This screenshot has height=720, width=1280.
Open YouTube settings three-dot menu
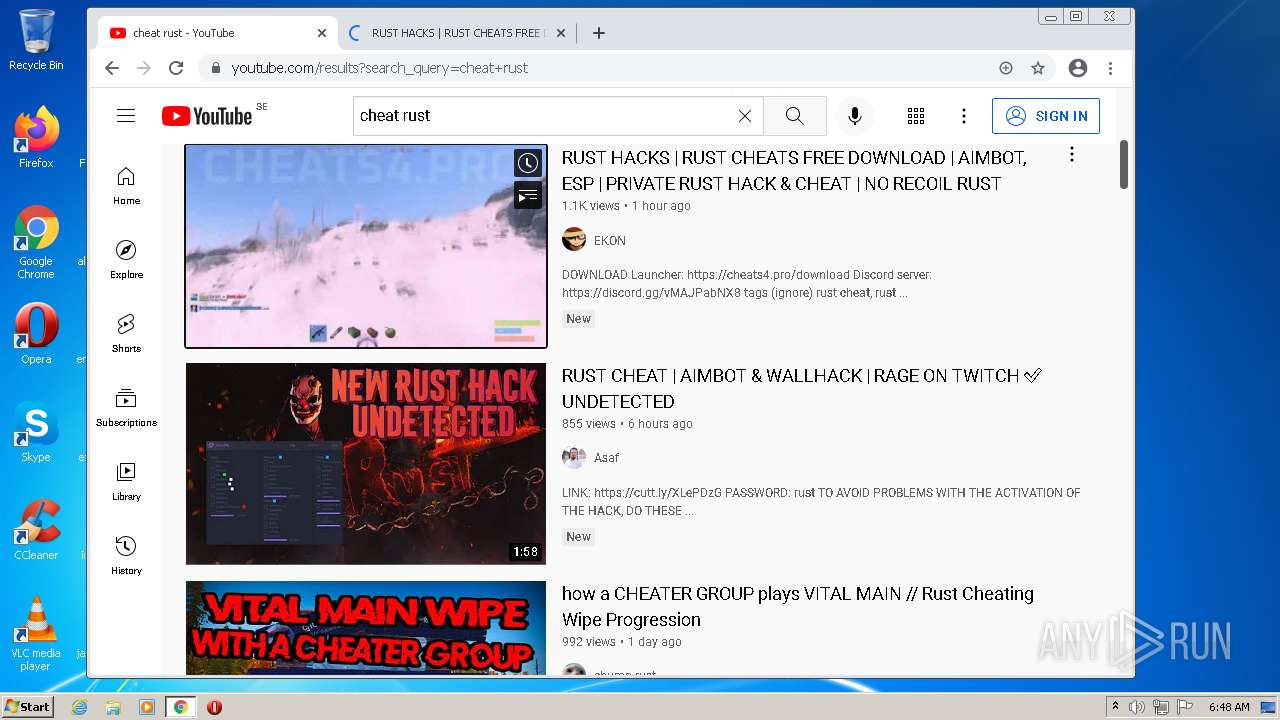pyautogui.click(x=964, y=116)
